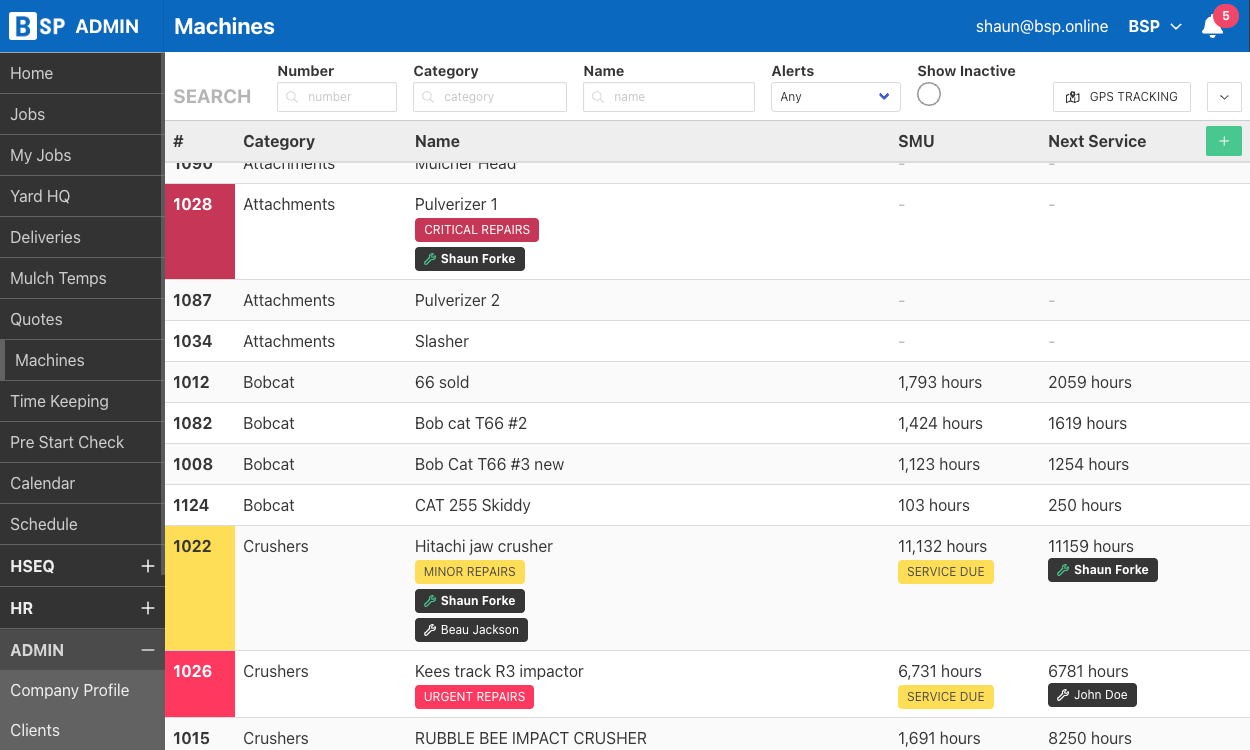The width and height of the screenshot is (1250, 750).
Task: Click the Hitachi jaw crusher name
Action: [x=484, y=546]
